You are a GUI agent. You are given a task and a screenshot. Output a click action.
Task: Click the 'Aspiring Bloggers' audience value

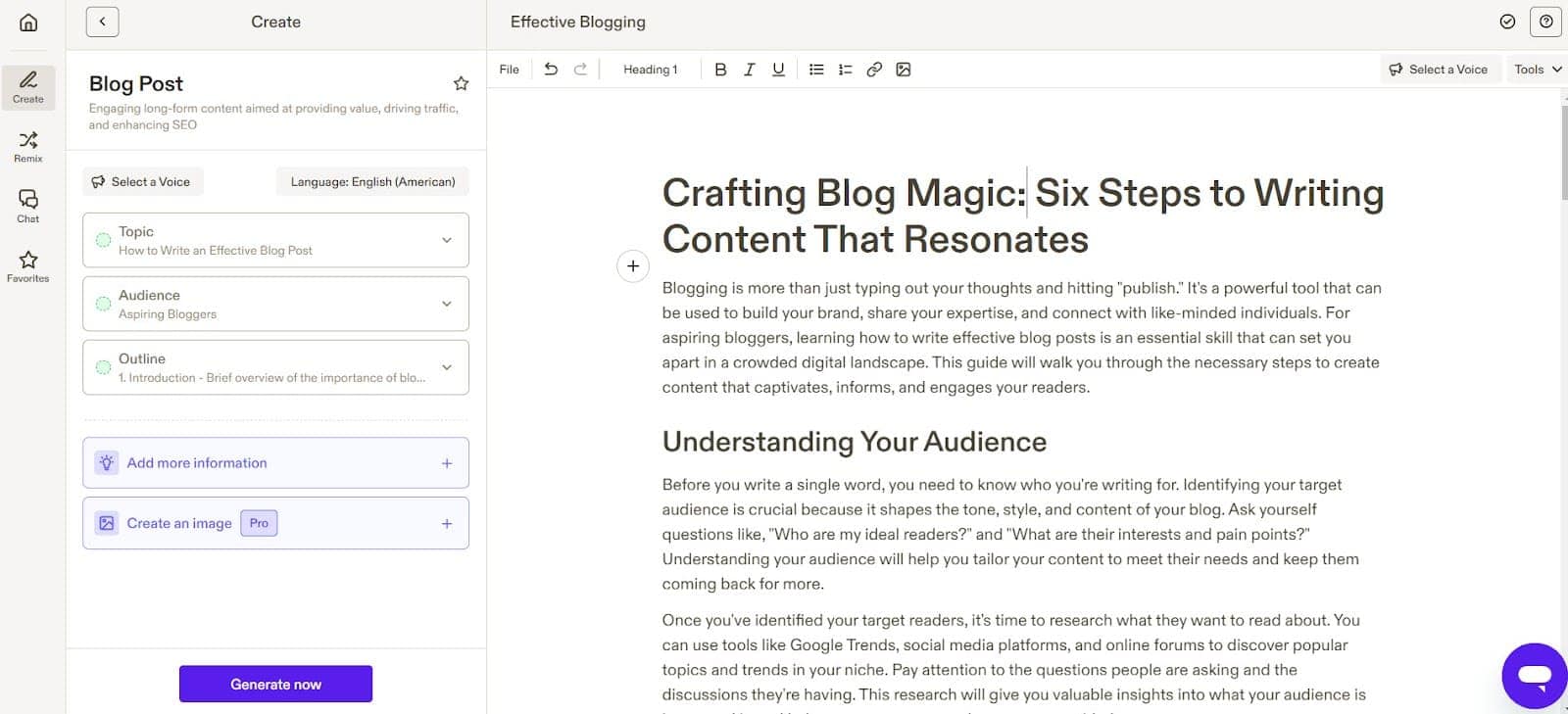168,314
